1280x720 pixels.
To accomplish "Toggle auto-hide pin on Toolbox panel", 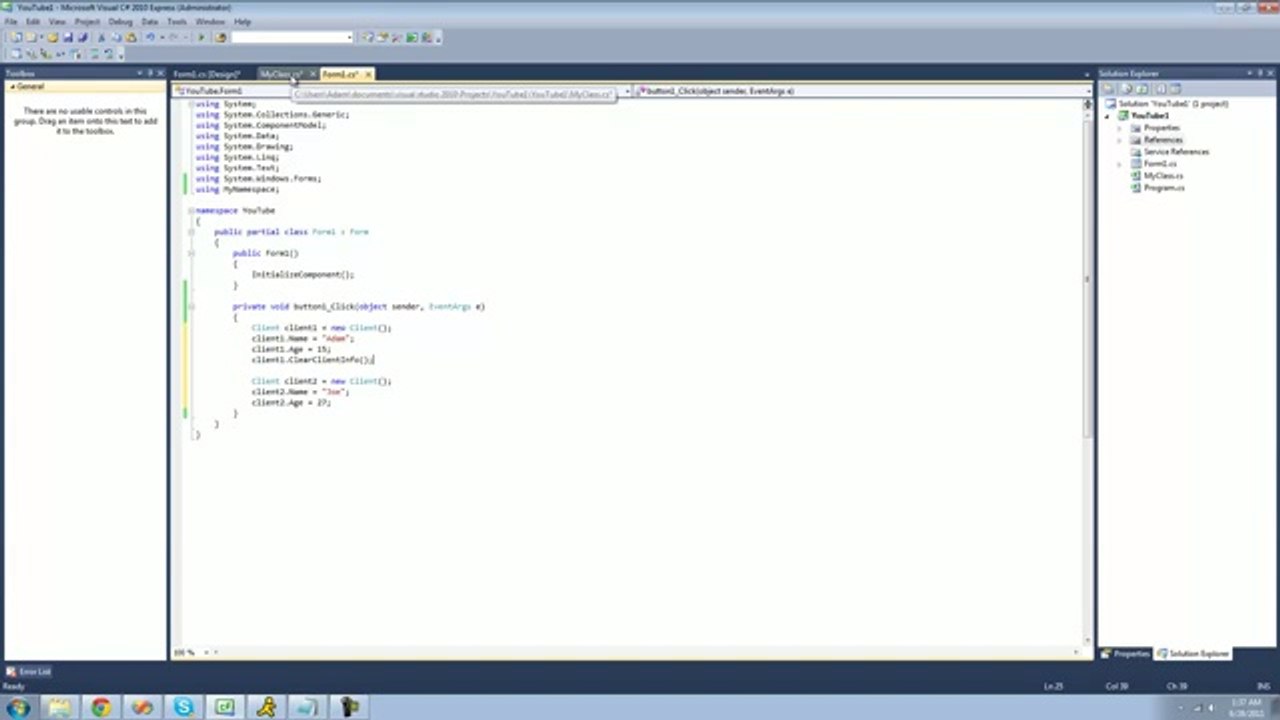I will pyautogui.click(x=151, y=73).
